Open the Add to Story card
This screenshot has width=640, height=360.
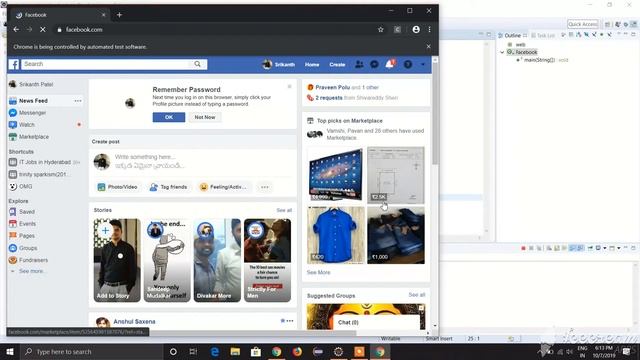point(117,260)
